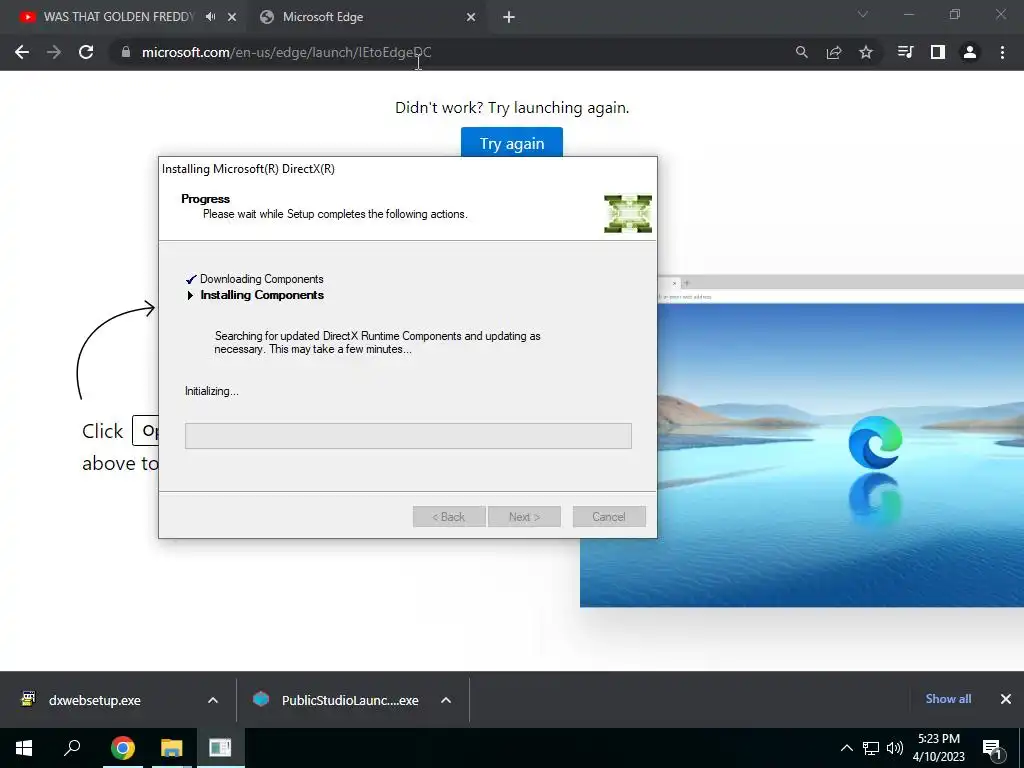Close the Microsoft Edge tab
This screenshot has height=768, width=1024.
(x=471, y=17)
